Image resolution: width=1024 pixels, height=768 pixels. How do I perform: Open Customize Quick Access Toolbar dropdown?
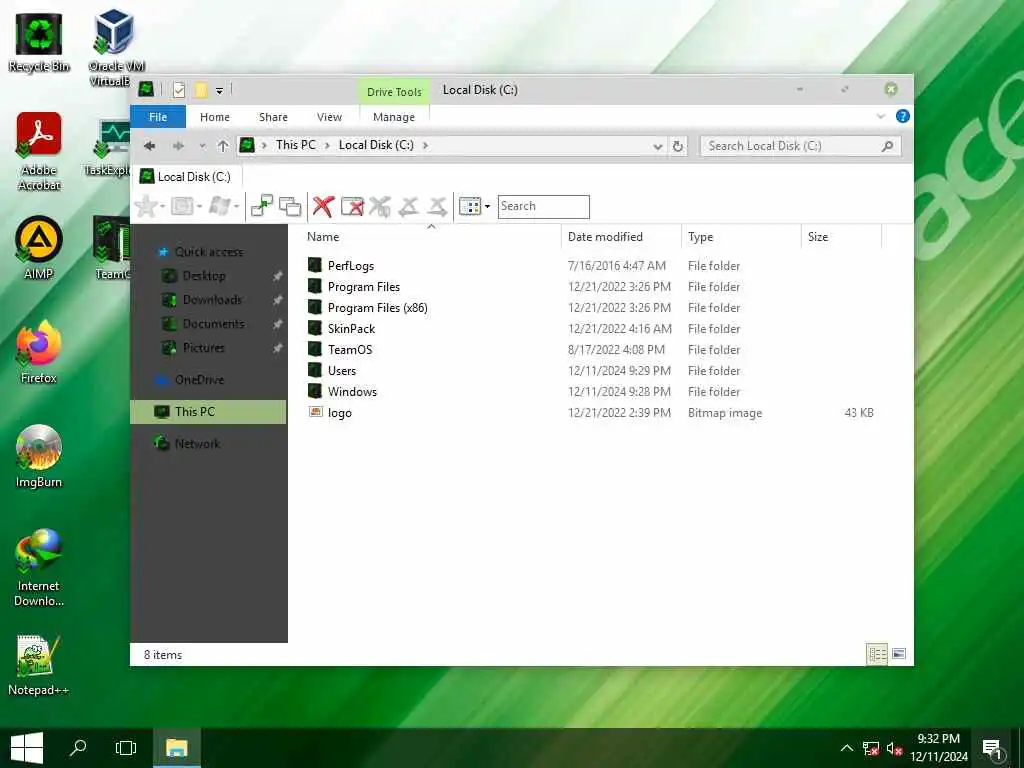(219, 91)
